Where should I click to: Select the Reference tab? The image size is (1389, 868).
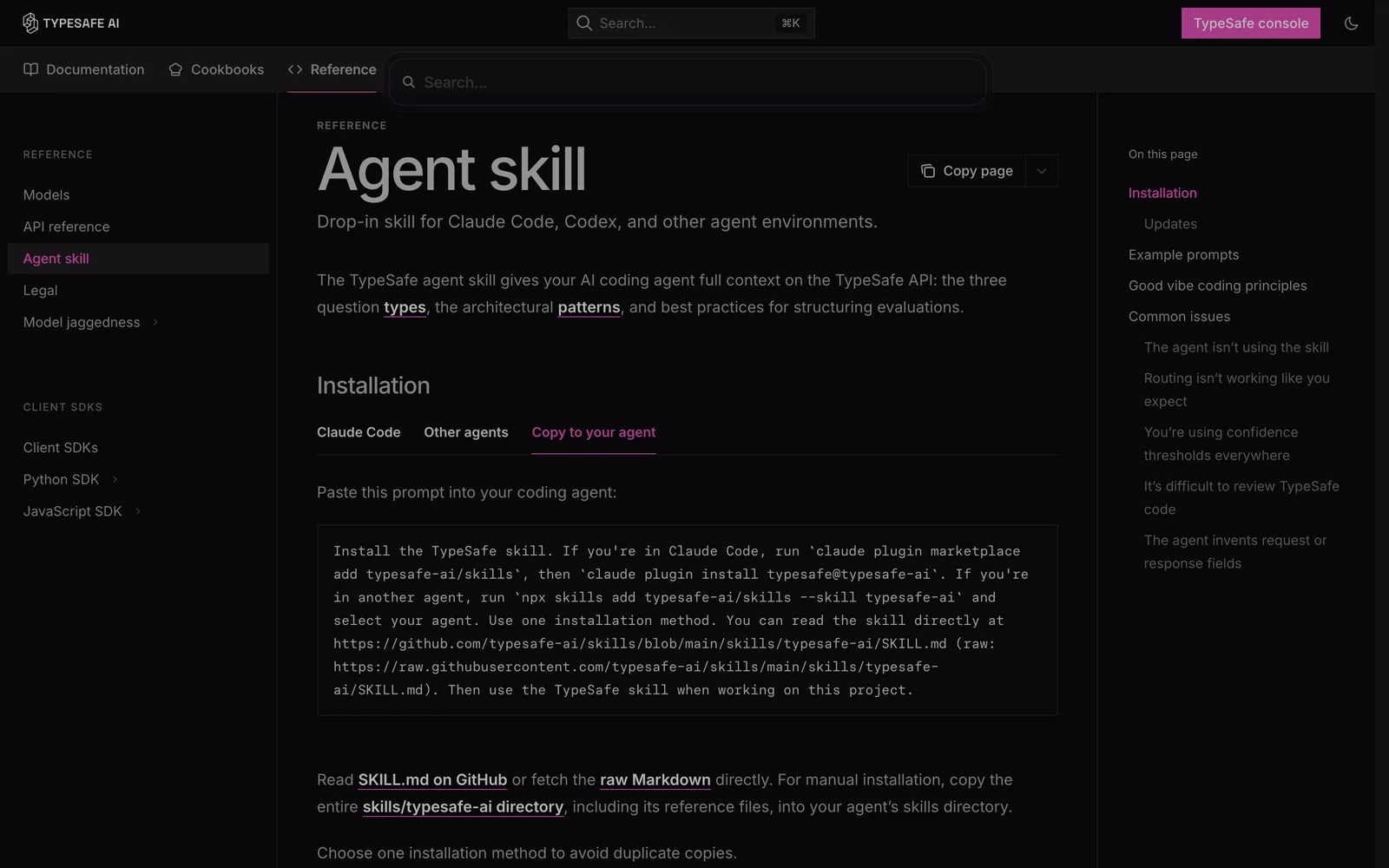[332, 69]
